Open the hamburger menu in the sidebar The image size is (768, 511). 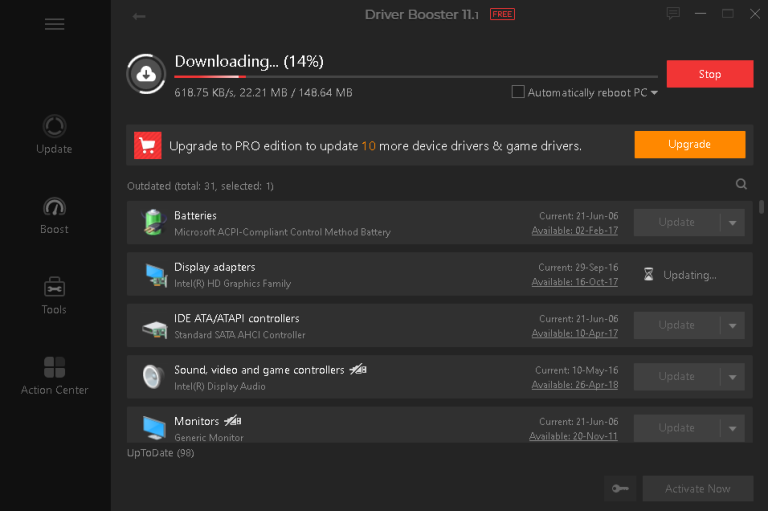pos(54,24)
